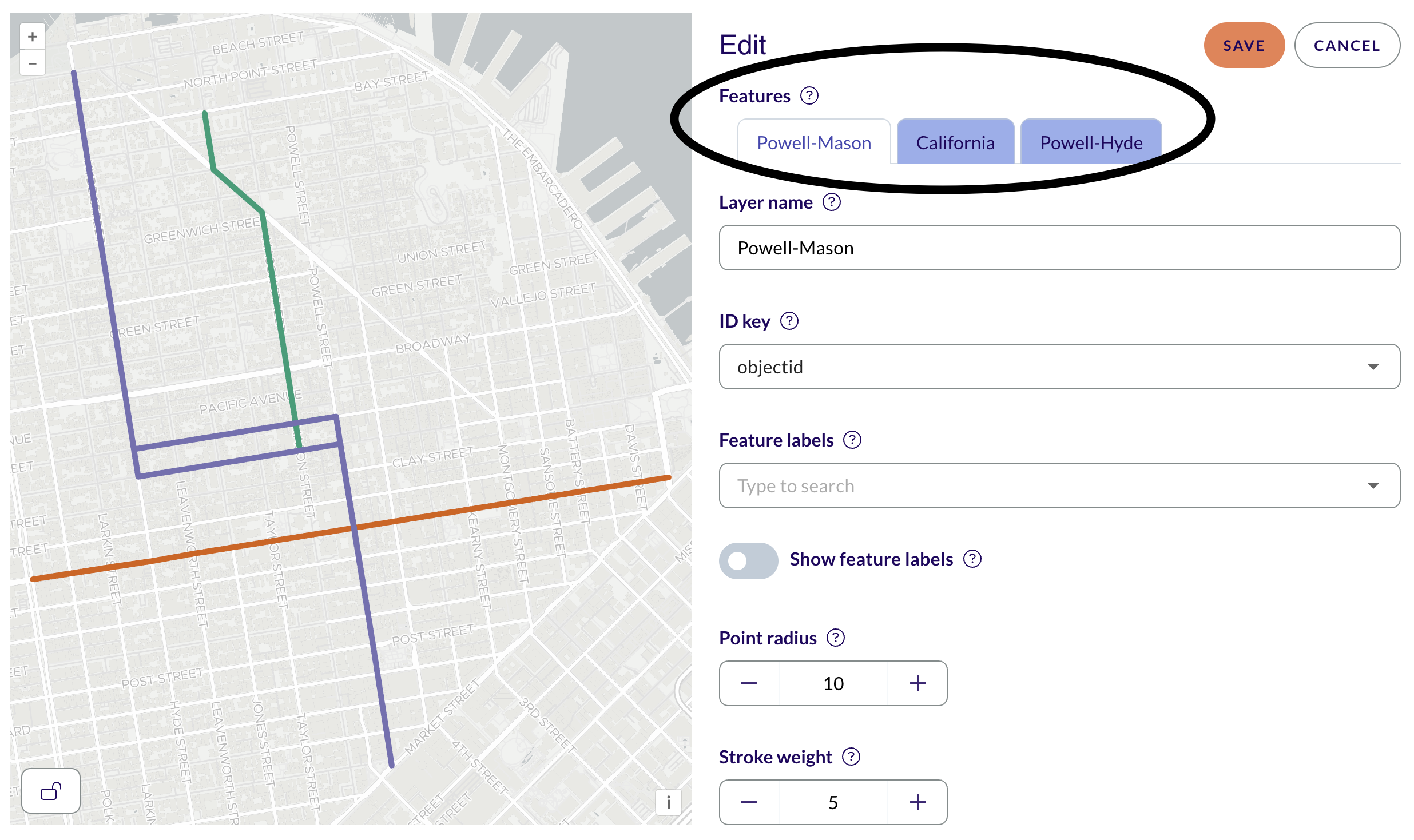Viewport: 1414px width, 840px height.
Task: Open help icon next to Feature labels
Action: (x=852, y=440)
